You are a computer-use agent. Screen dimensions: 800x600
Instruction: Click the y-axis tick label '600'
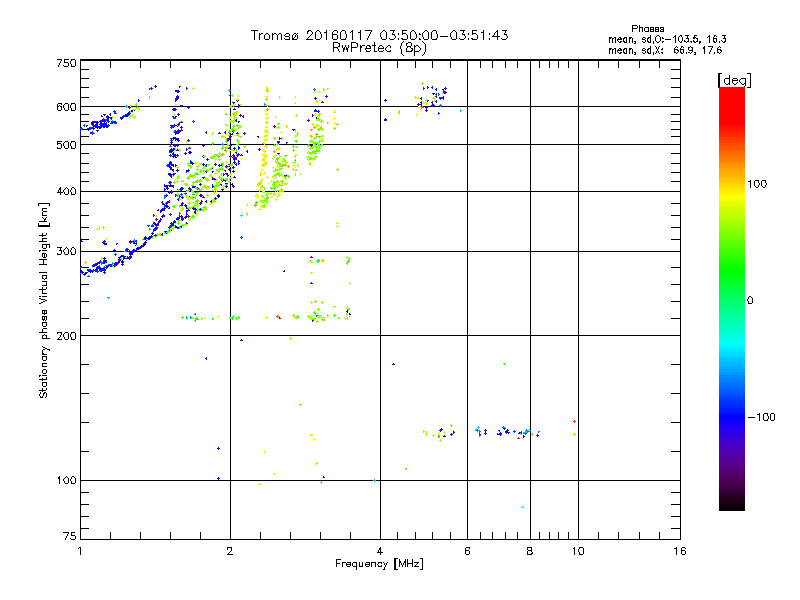click(x=66, y=107)
